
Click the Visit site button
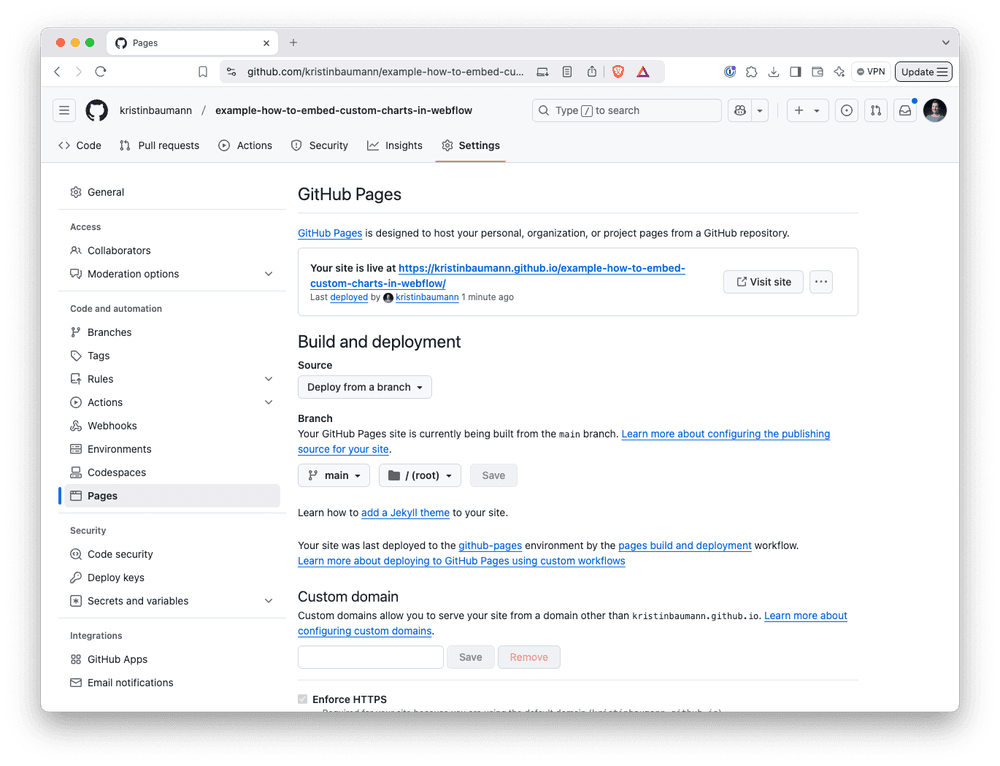coord(763,281)
